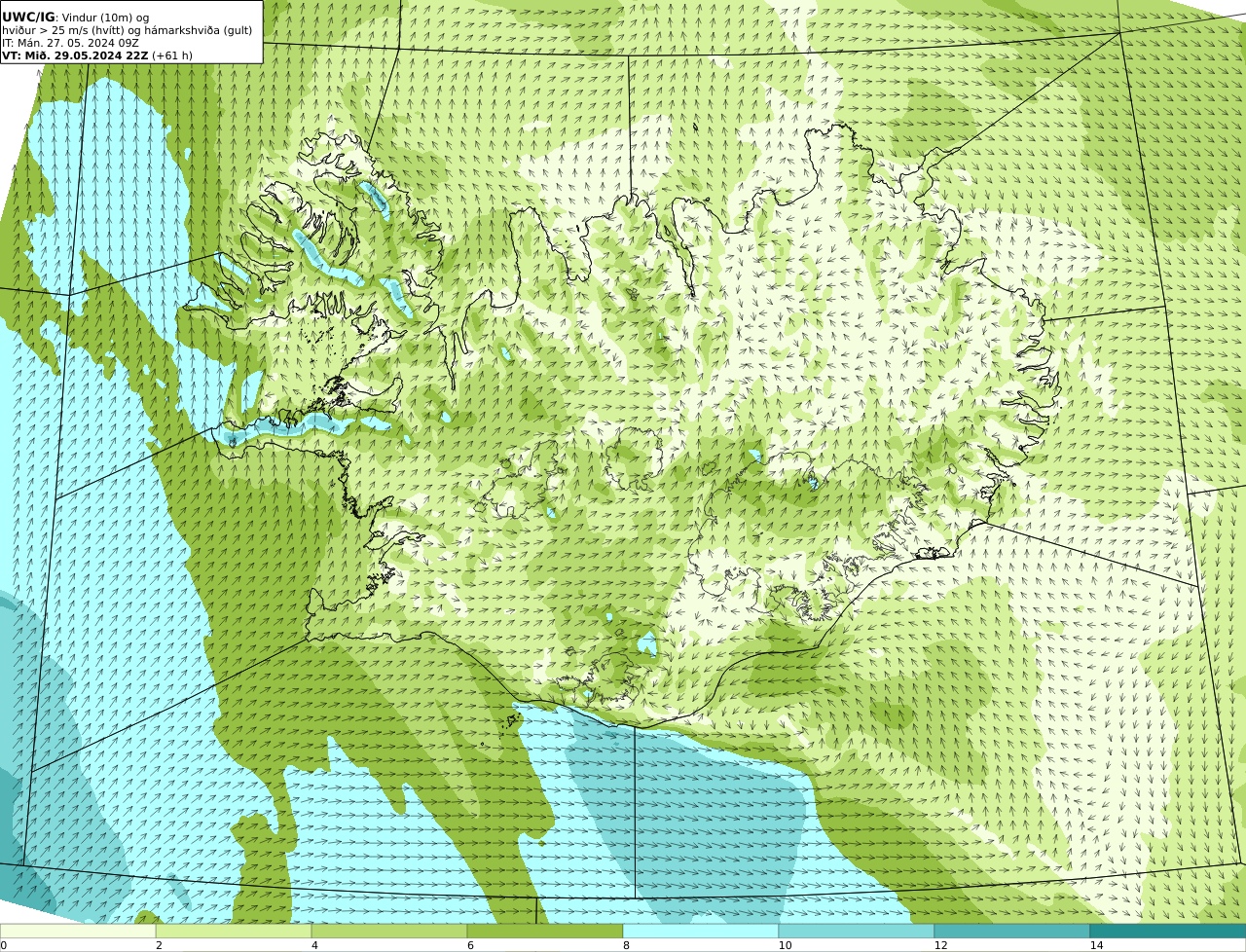Click the legend scale label "8"
1246x952 pixels.
(x=626, y=945)
